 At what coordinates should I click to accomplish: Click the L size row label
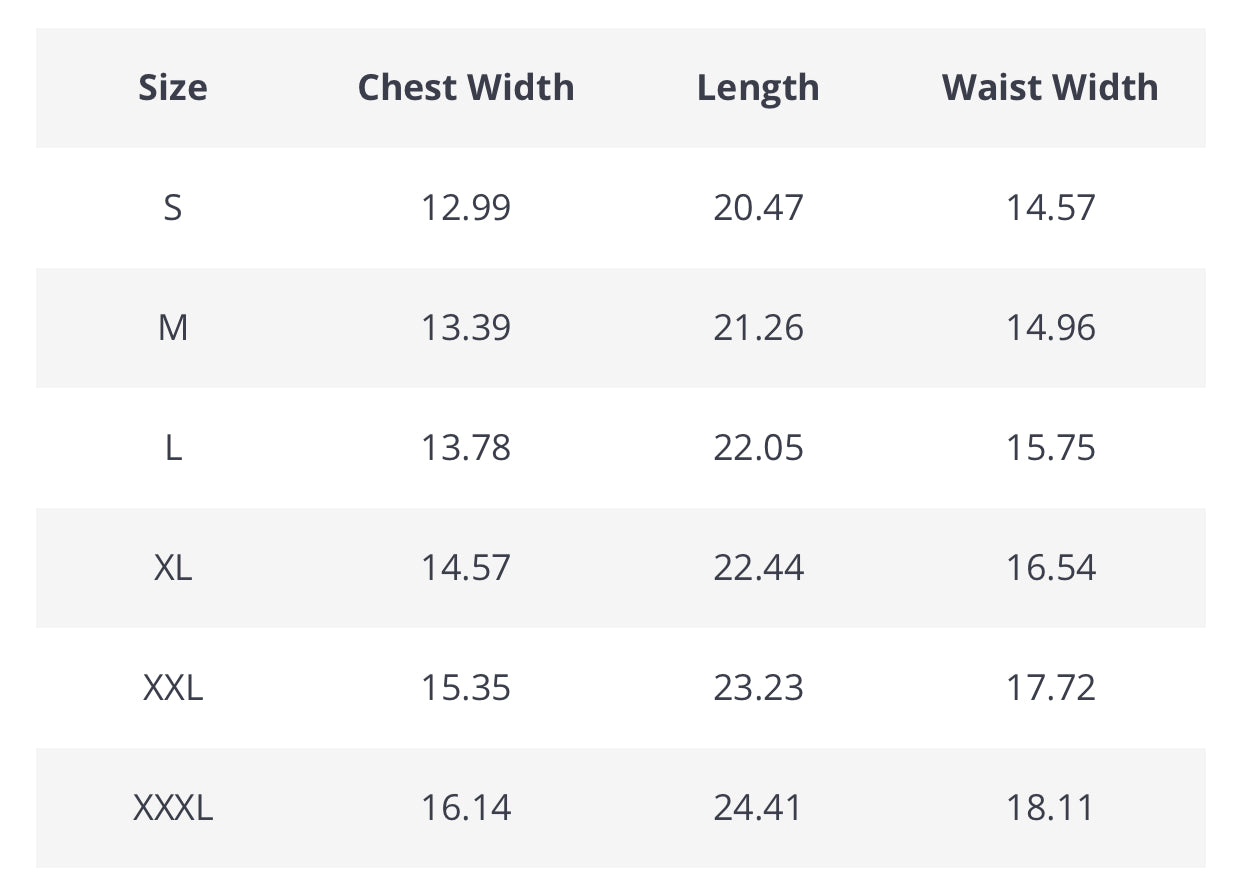pos(173,448)
